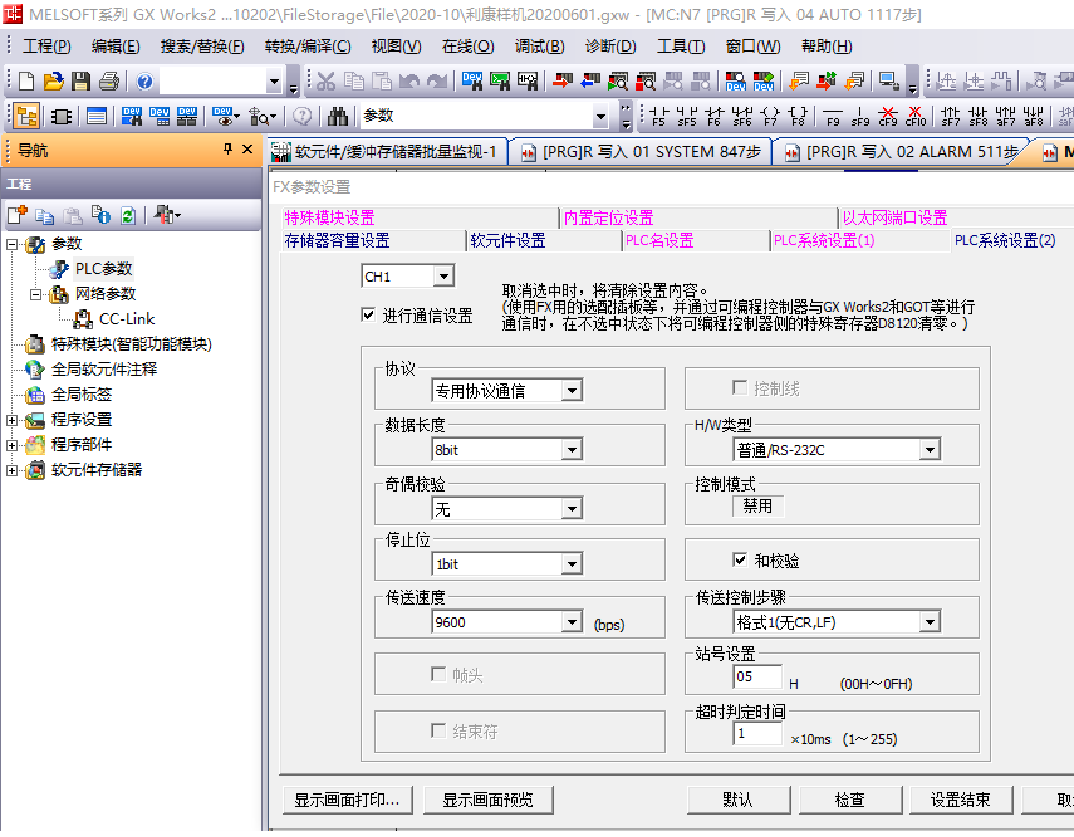The image size is (1074, 837).
Task: Open the CH1 channel dropdown
Action: (x=444, y=277)
